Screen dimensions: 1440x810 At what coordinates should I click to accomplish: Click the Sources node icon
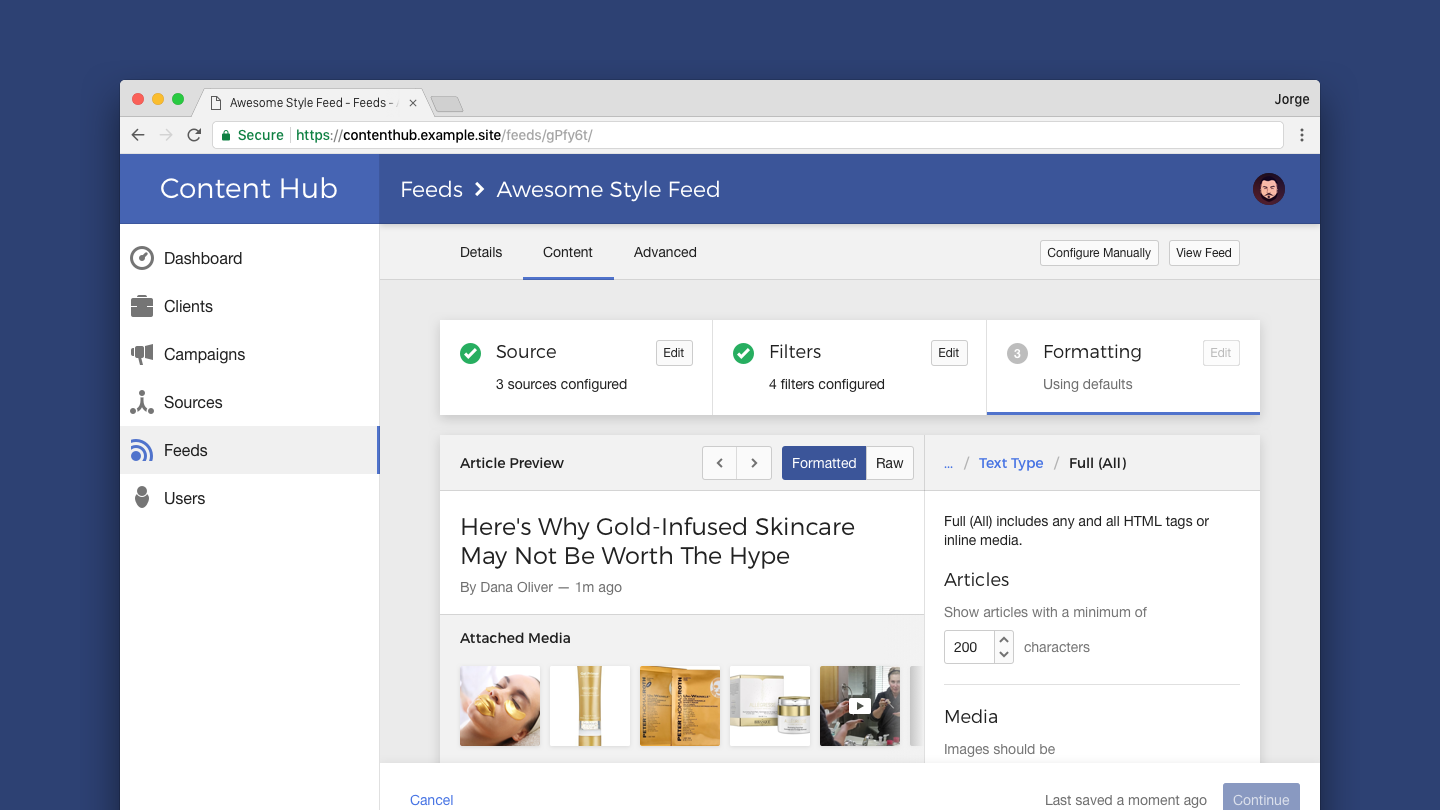[142, 402]
